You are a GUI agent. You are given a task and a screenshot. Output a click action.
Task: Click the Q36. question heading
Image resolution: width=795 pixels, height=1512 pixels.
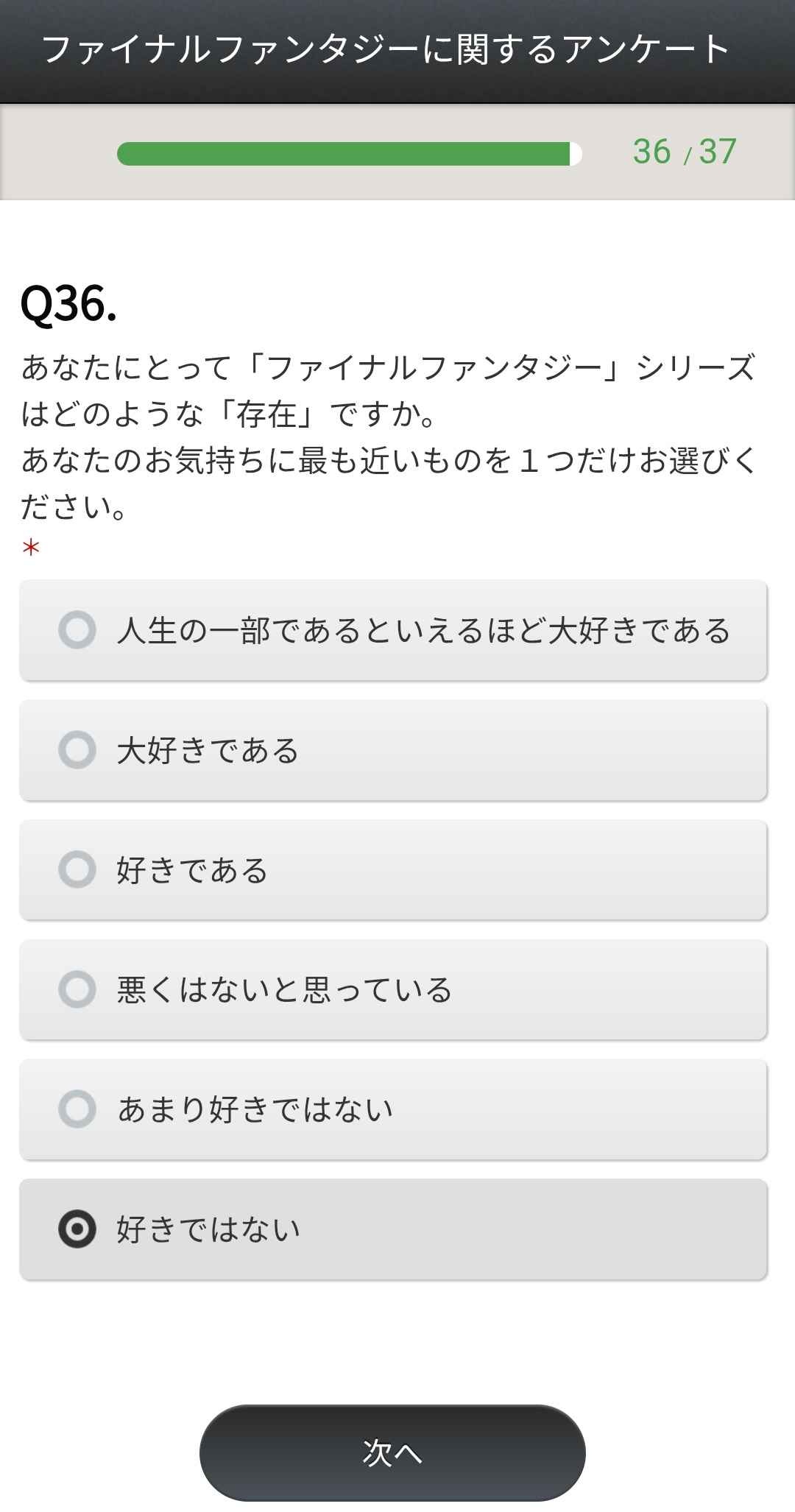[x=68, y=303]
